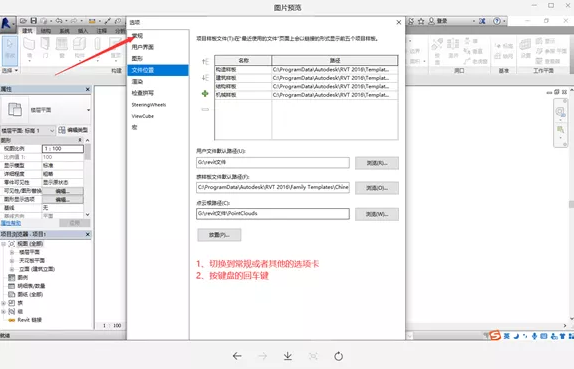Click the favorites star icon

[421, 21]
